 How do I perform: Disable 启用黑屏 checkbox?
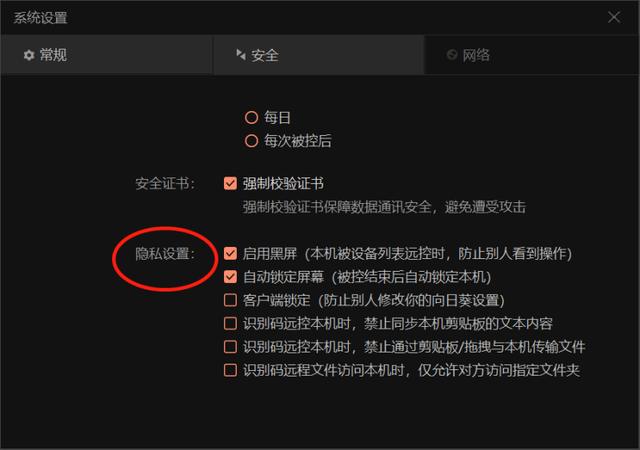point(230,254)
